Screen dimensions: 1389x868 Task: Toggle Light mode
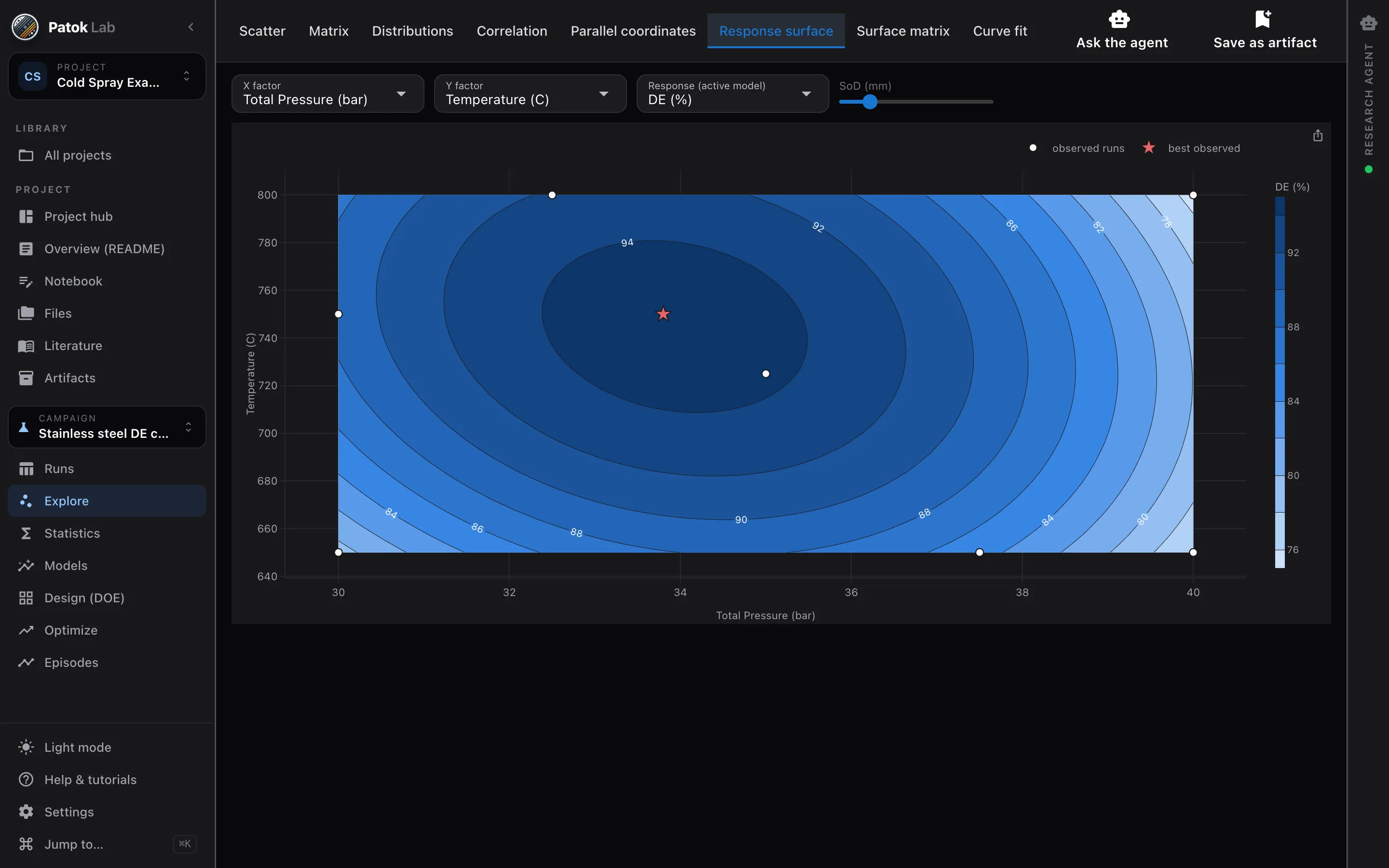tap(107, 747)
